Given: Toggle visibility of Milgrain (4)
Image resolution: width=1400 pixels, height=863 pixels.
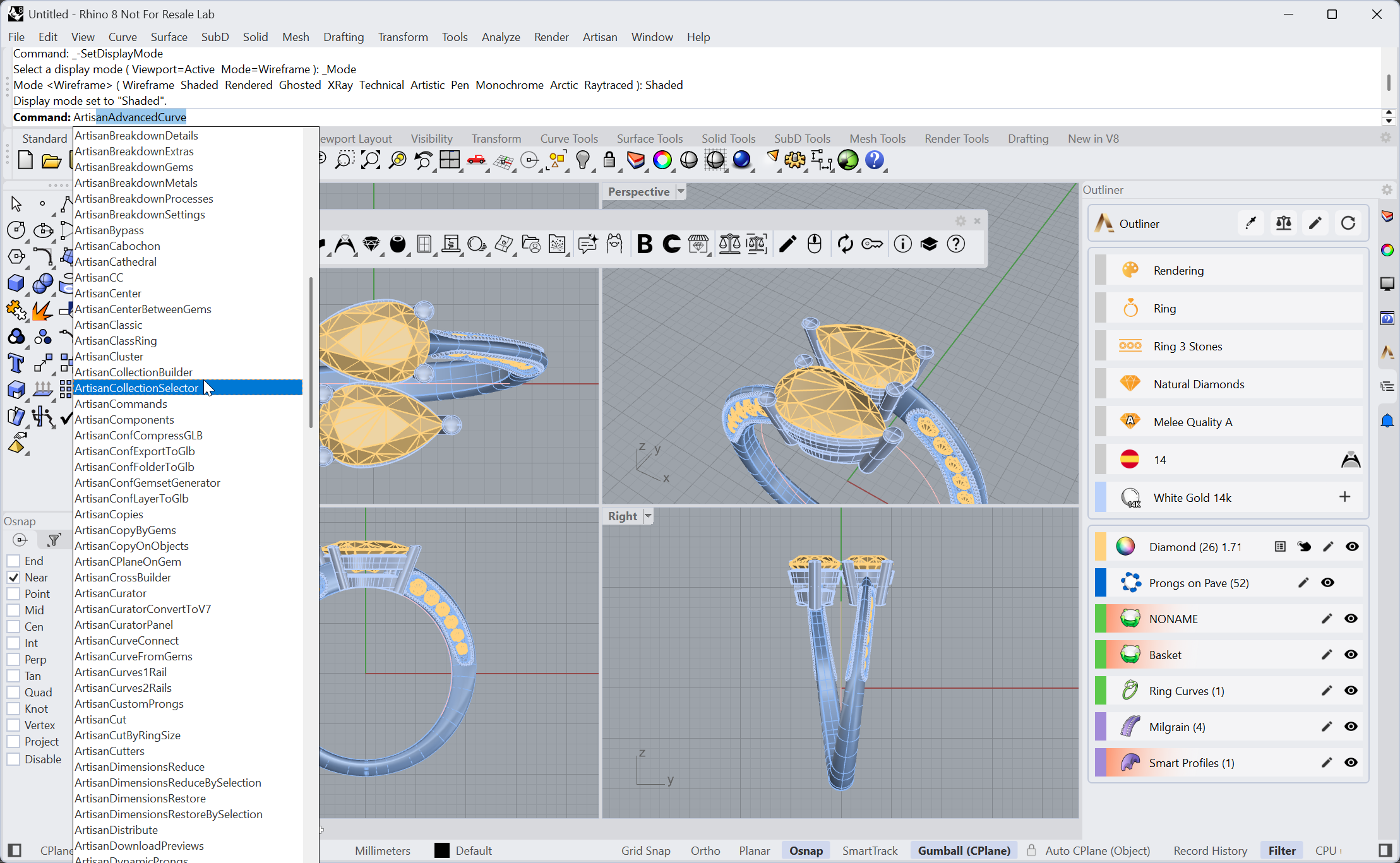Looking at the screenshot, I should (1351, 727).
